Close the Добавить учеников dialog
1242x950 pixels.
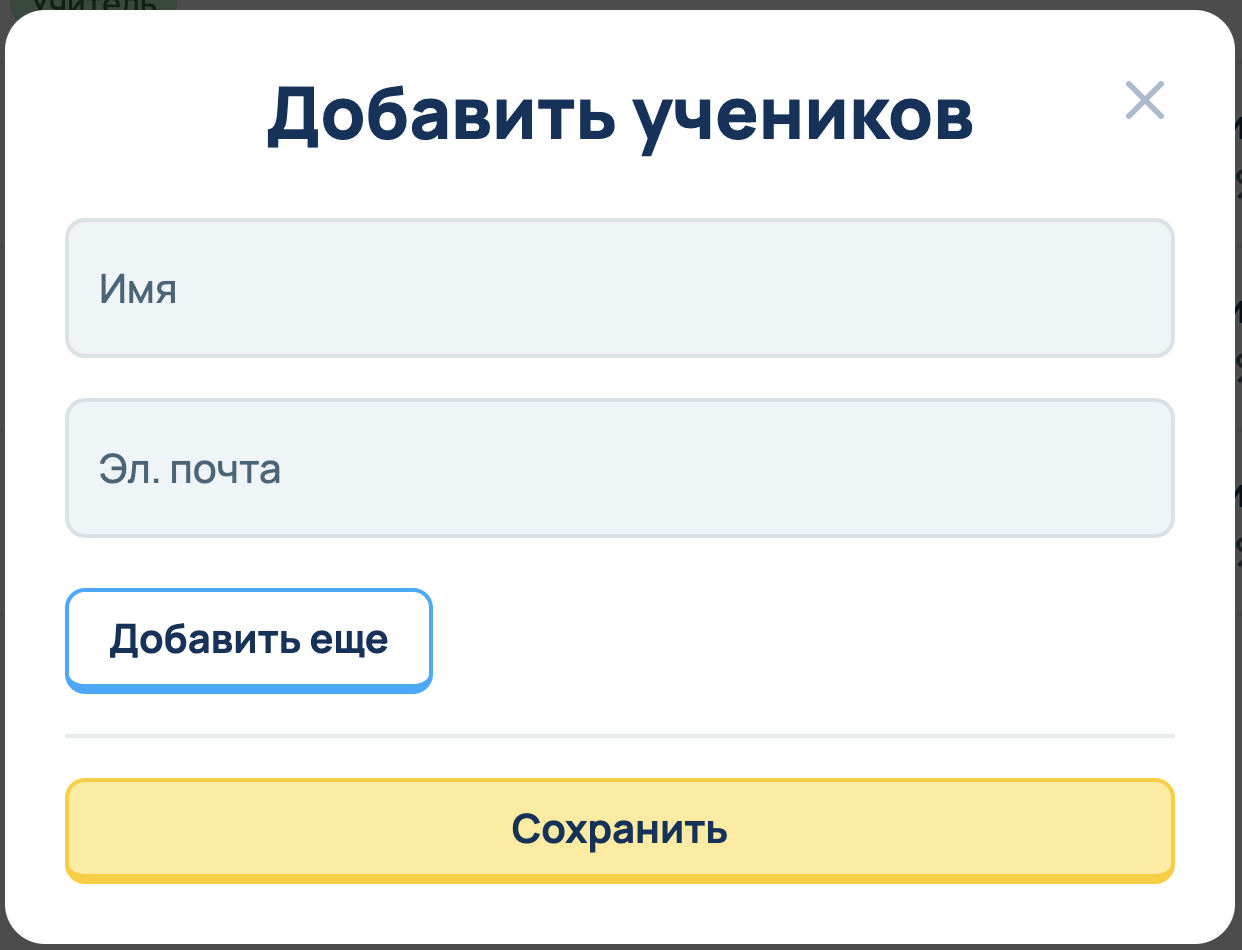[1144, 101]
